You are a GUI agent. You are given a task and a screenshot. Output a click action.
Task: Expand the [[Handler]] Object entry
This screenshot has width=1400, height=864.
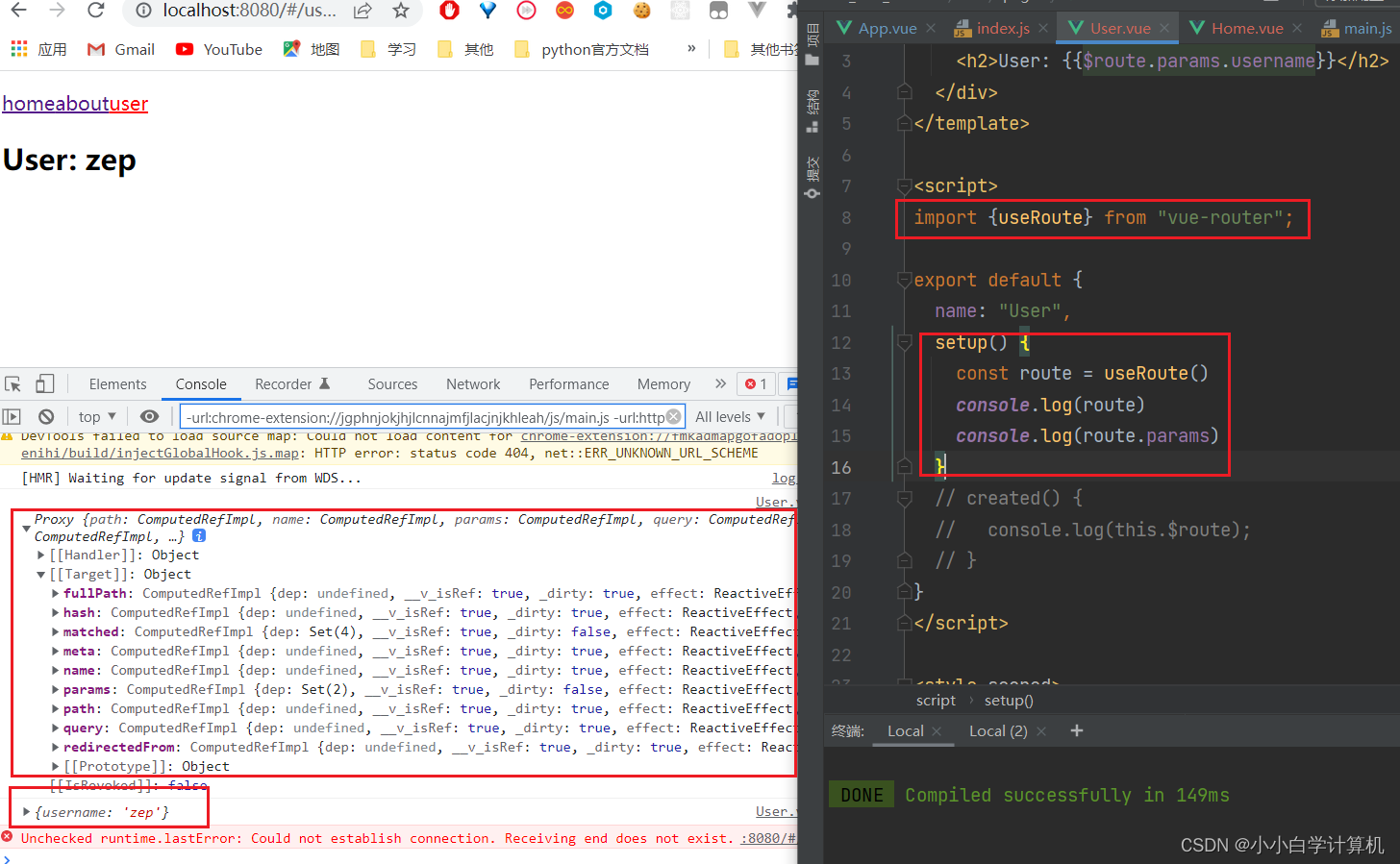point(41,555)
